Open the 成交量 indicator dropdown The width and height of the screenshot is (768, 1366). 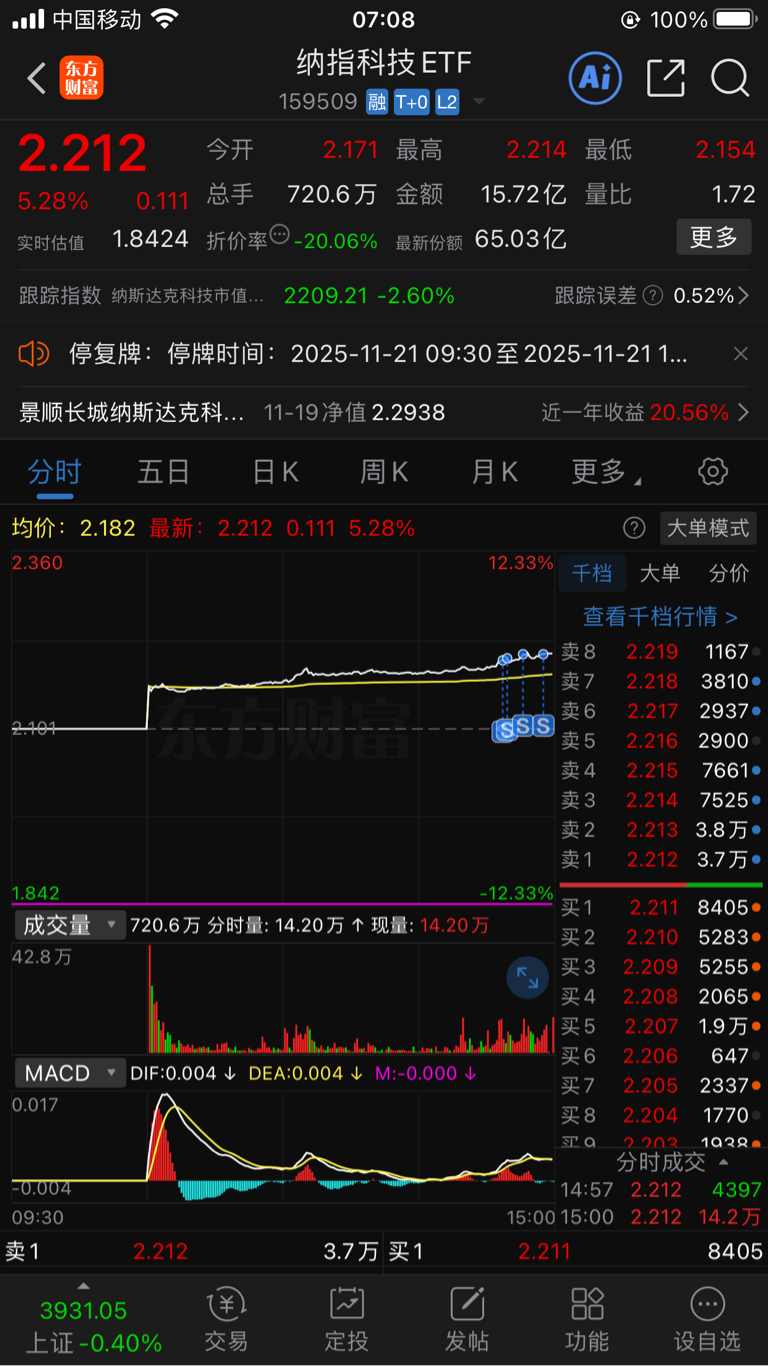click(70, 925)
